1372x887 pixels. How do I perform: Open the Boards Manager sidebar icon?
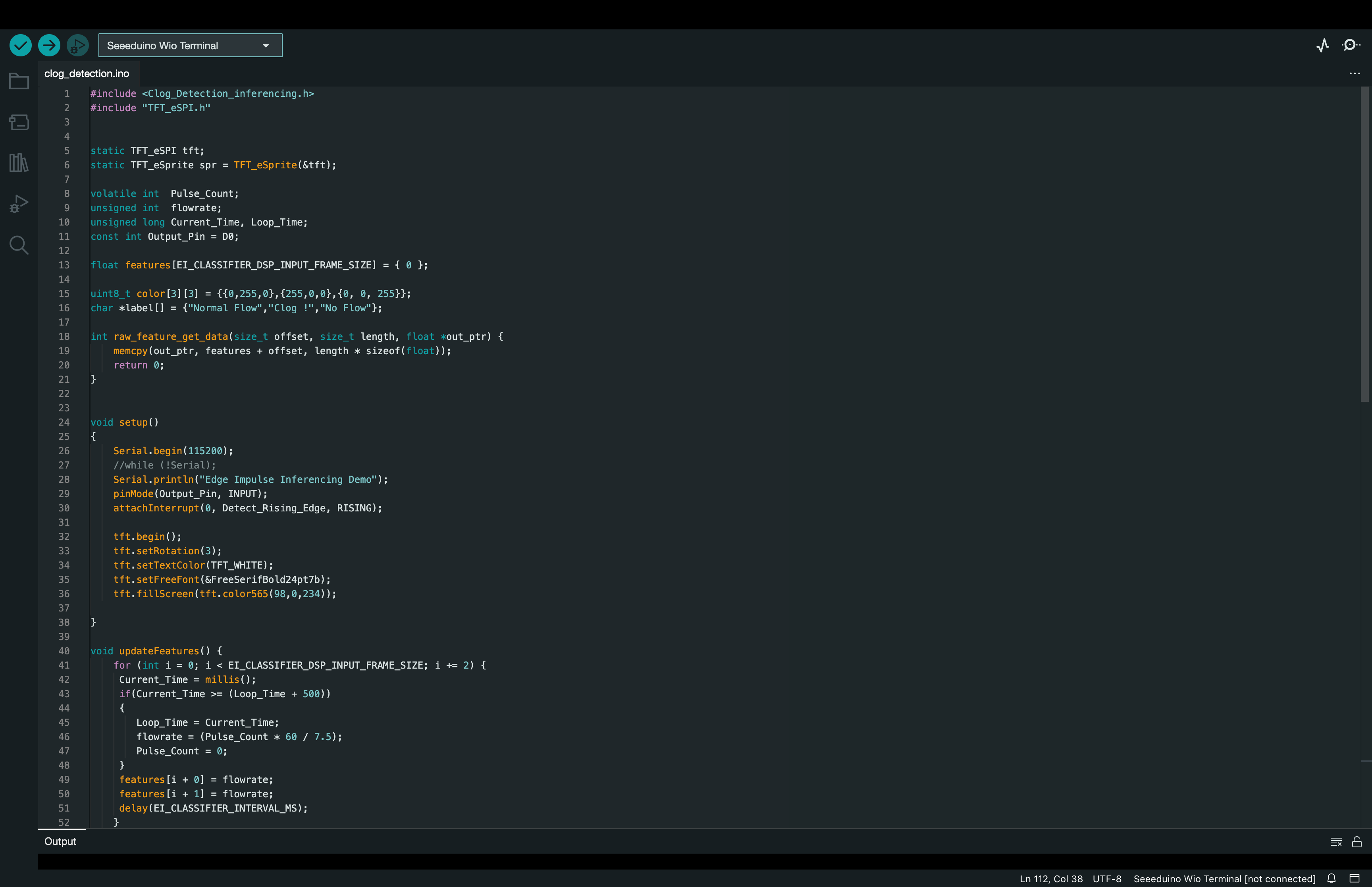19,122
